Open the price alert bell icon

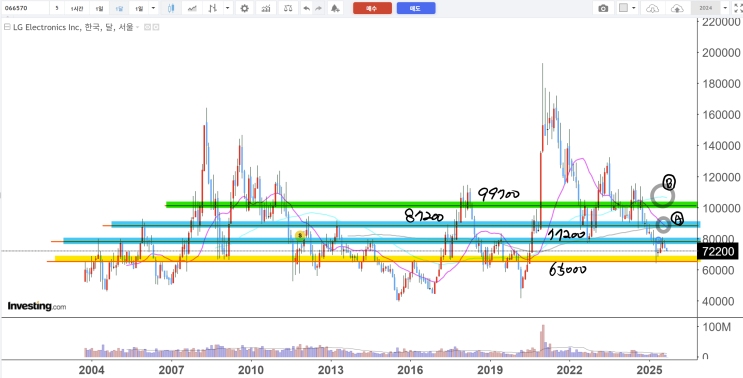(335, 8)
